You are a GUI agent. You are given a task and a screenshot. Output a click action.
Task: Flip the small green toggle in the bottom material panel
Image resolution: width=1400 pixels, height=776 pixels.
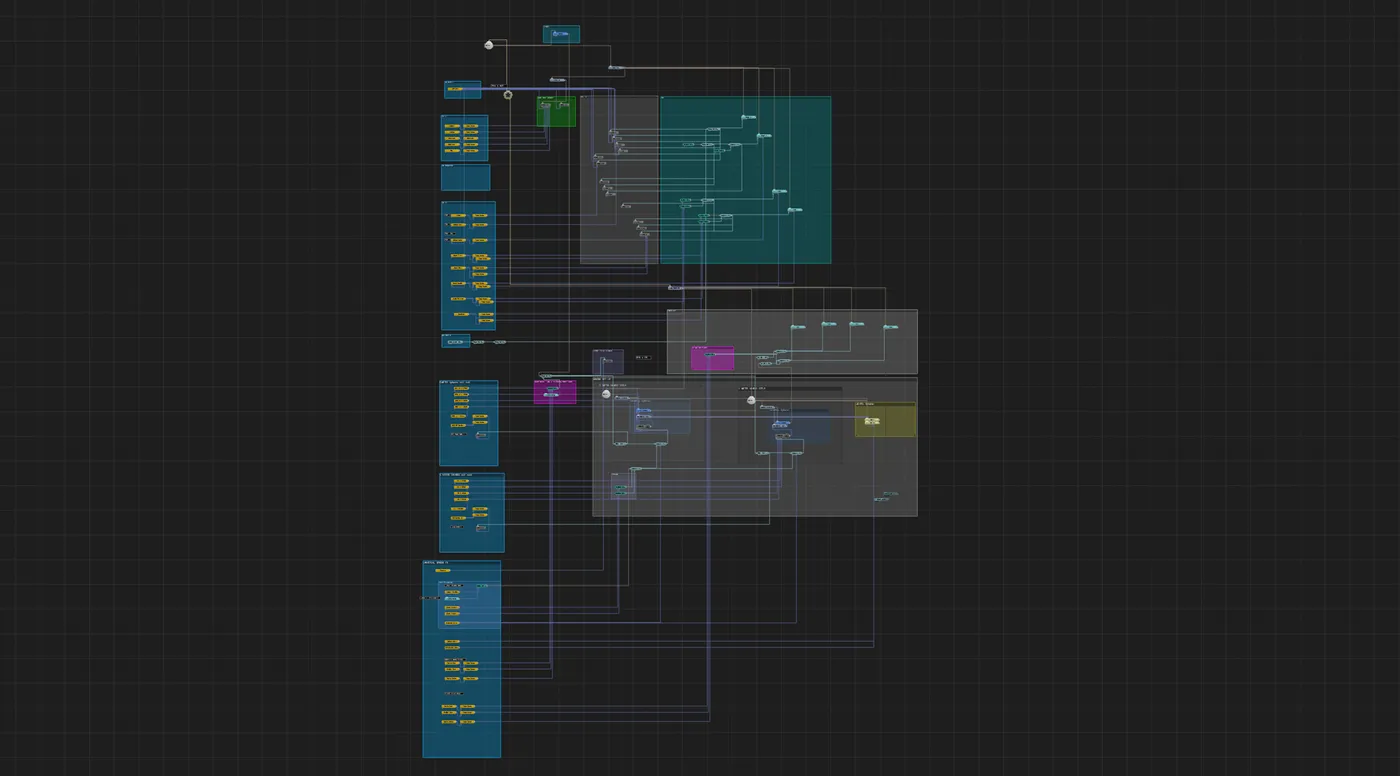(481, 585)
